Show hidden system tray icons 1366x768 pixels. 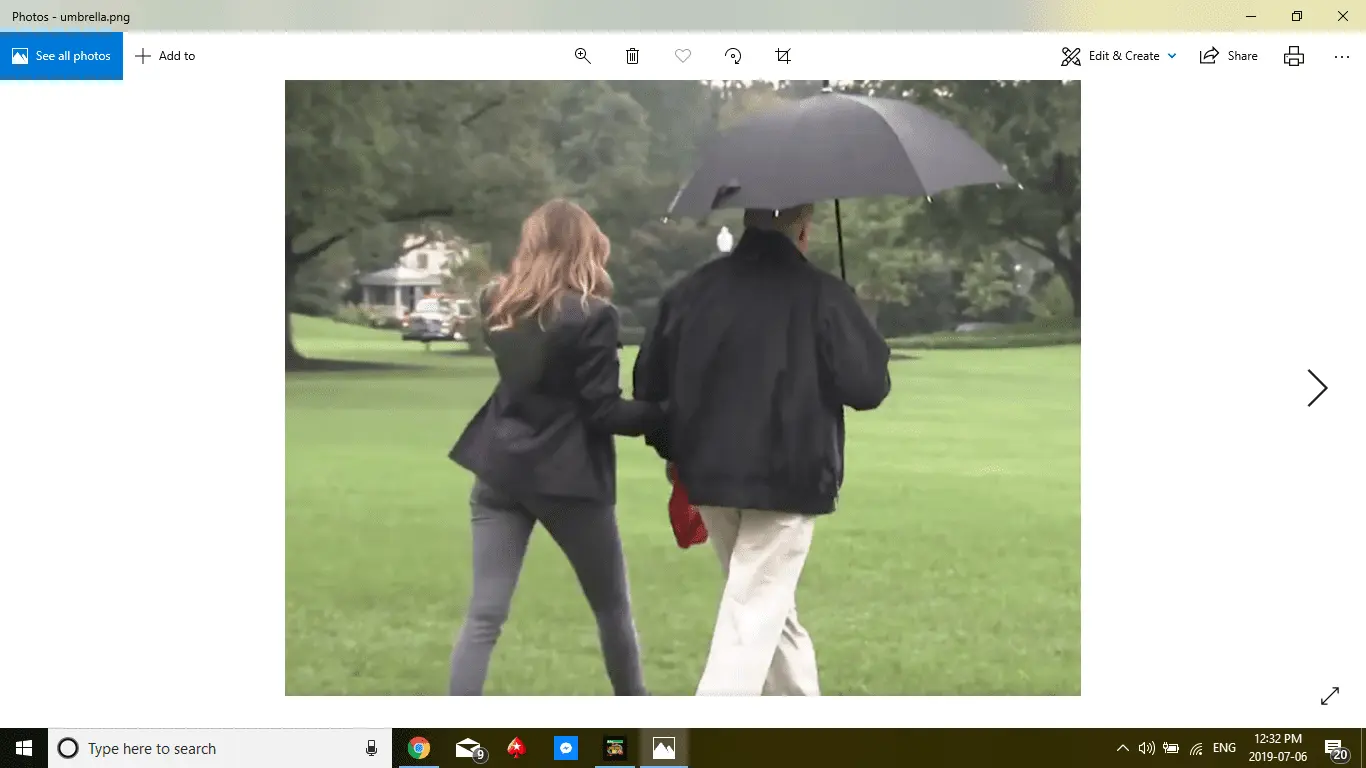coord(1122,748)
